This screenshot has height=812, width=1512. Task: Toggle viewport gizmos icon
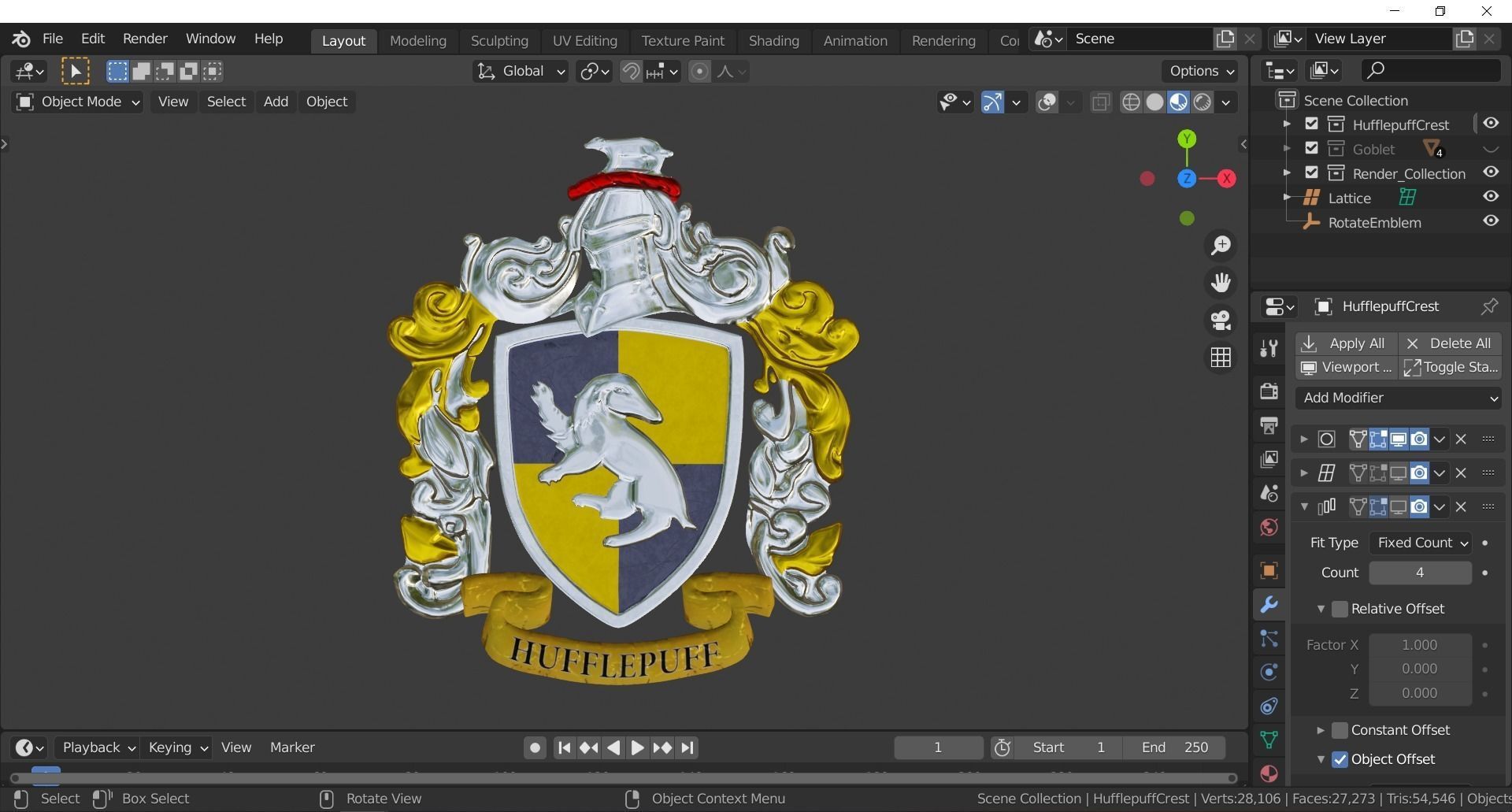click(992, 102)
